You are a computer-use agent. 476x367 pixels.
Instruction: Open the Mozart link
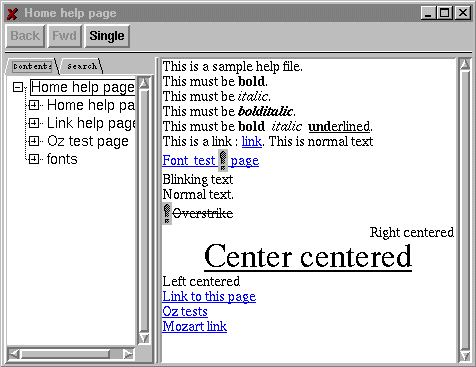[x=195, y=326]
